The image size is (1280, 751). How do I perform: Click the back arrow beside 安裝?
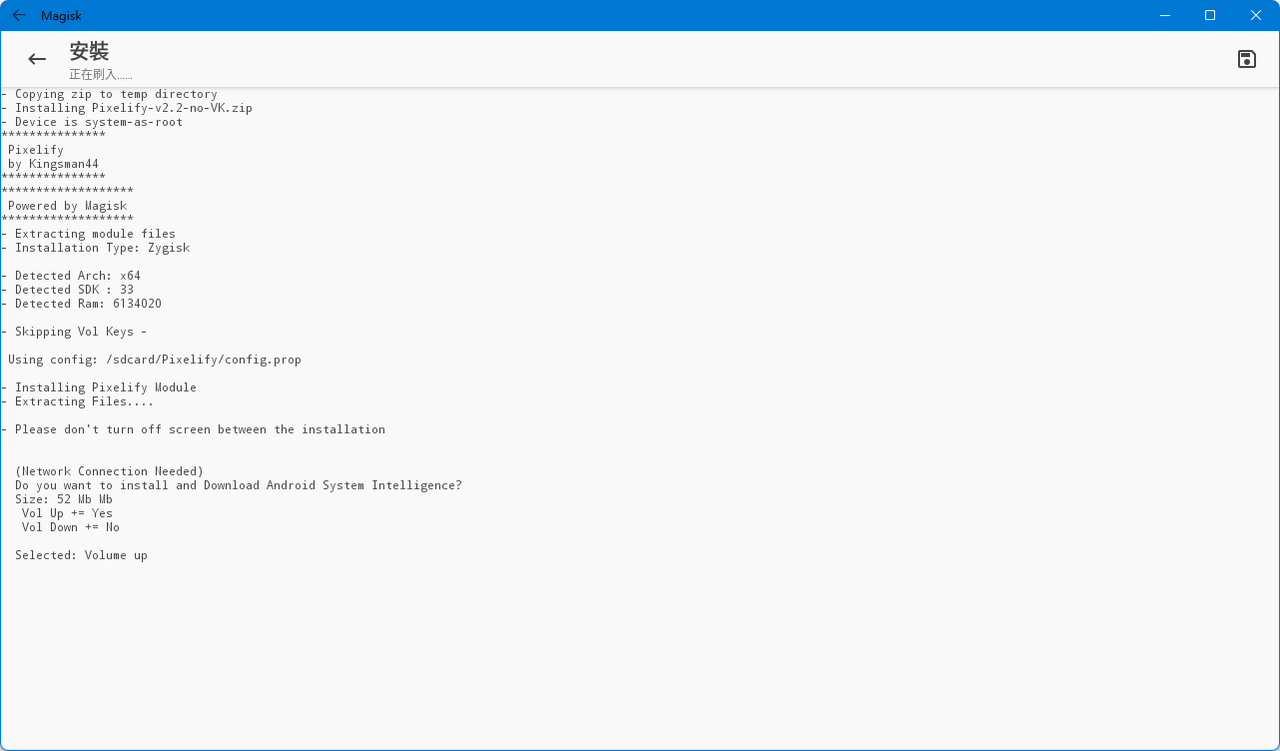(37, 59)
